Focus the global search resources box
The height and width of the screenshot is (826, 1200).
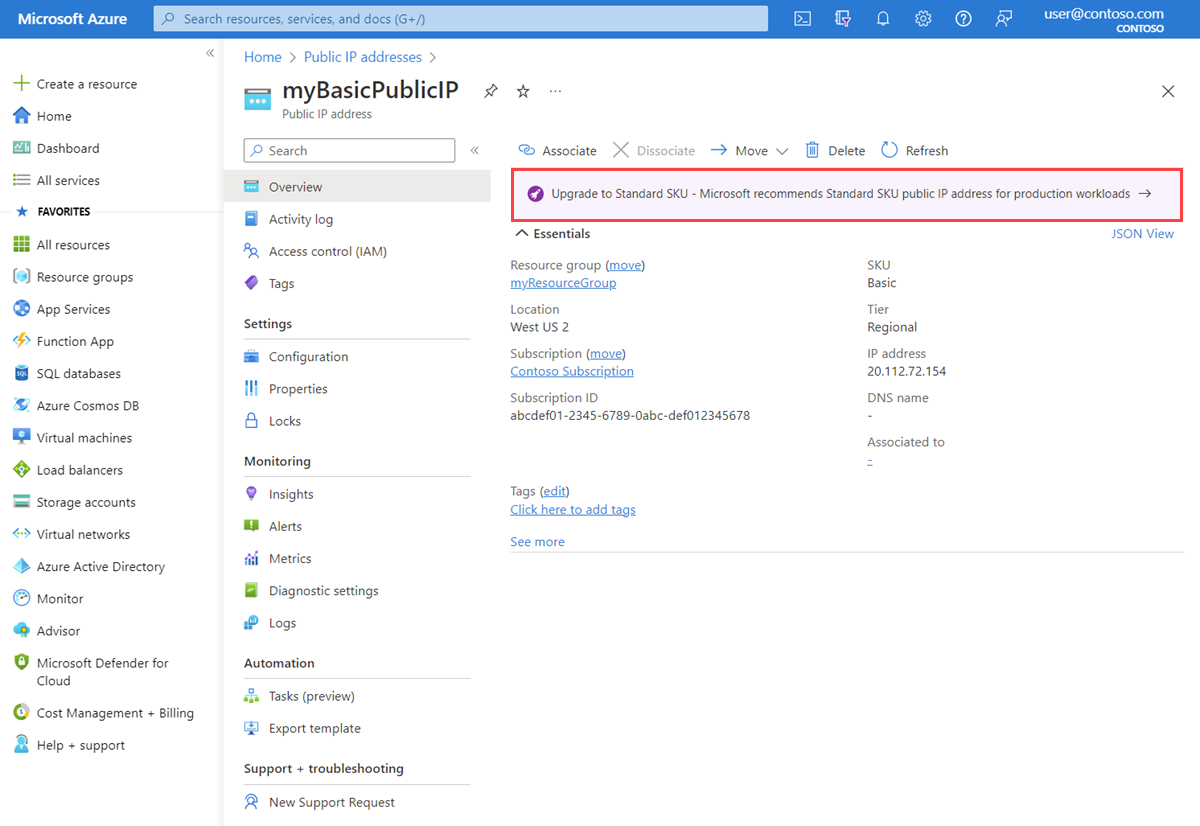(461, 19)
